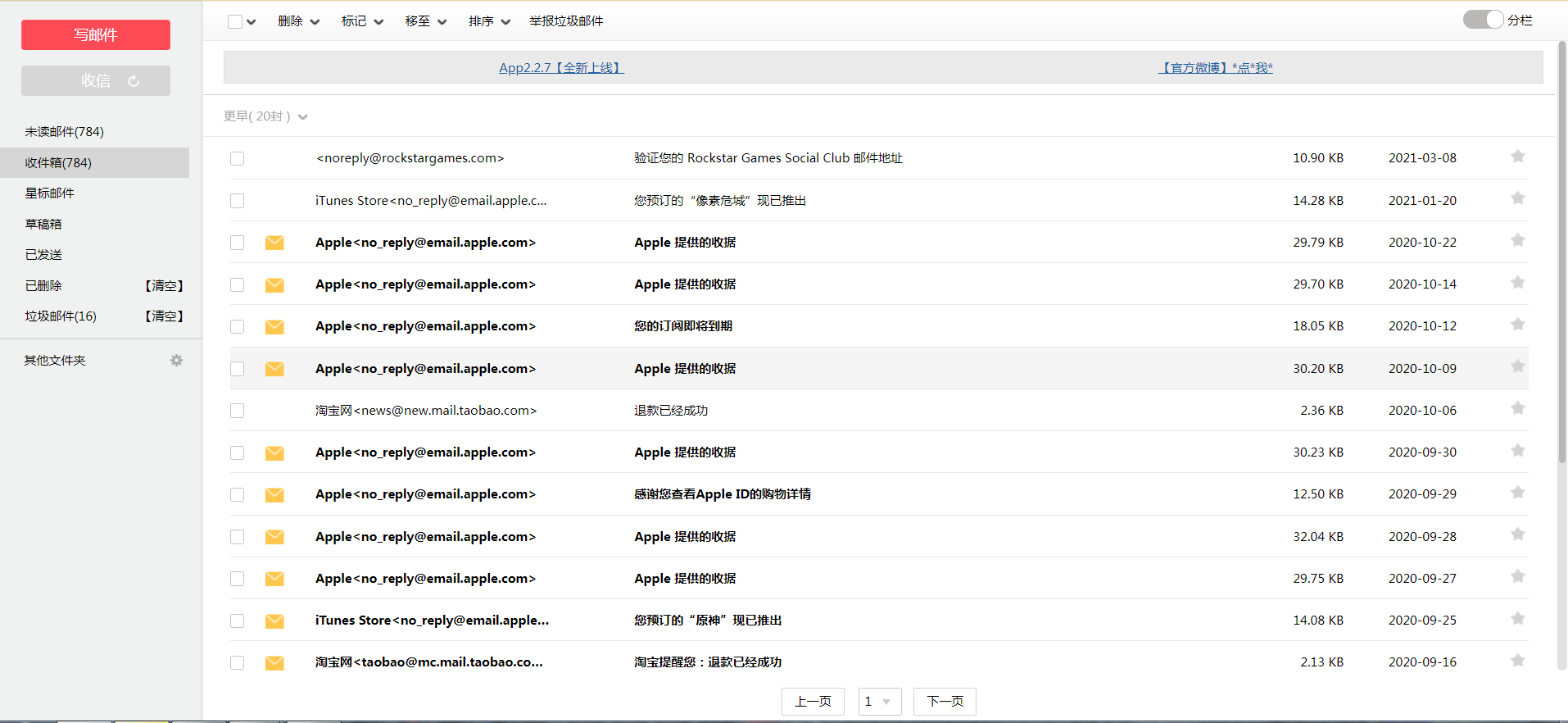1568x723 pixels.
Task: Star the Rockstar Games verification email
Action: pos(1517,157)
